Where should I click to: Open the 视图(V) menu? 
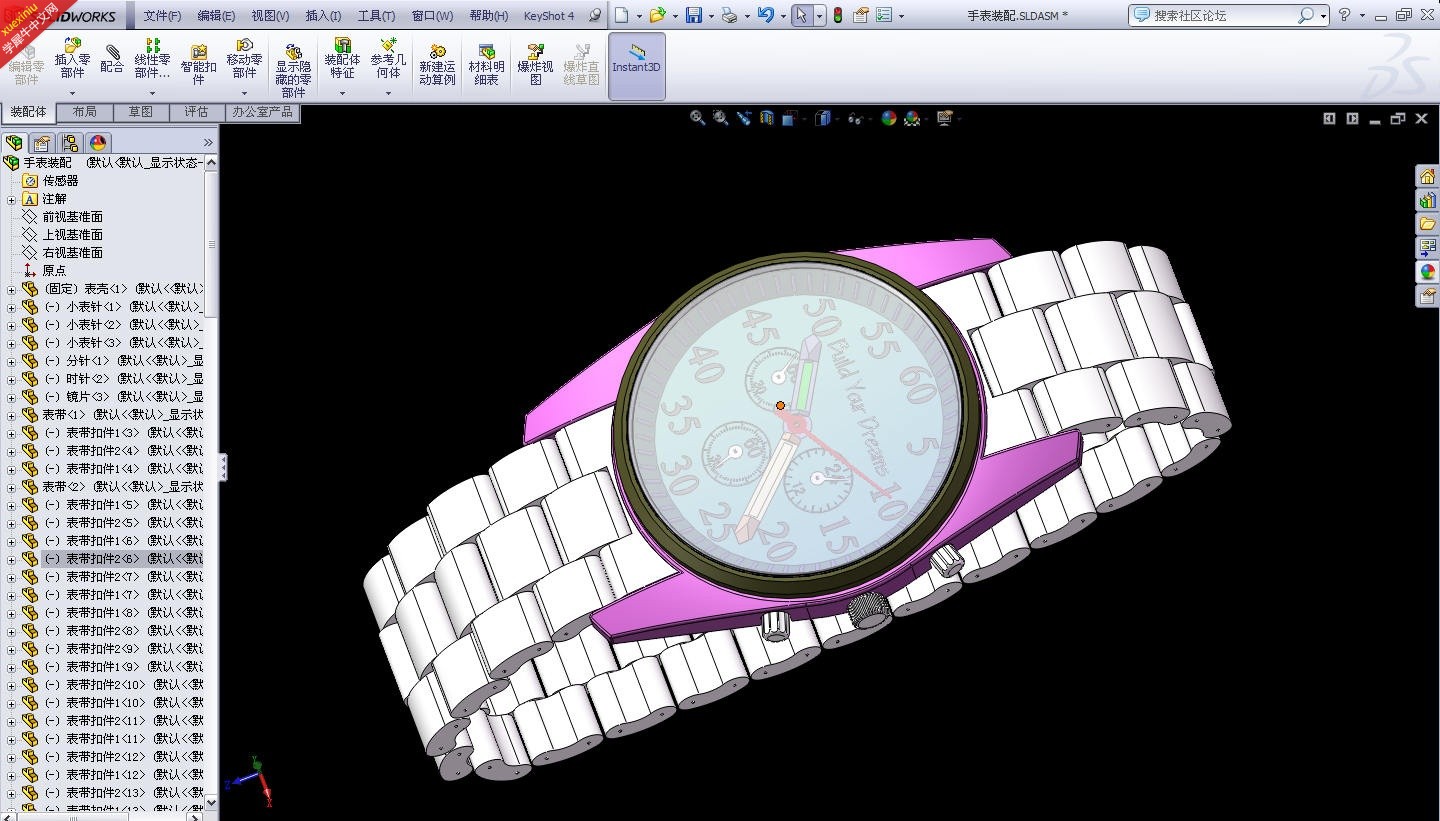point(270,16)
